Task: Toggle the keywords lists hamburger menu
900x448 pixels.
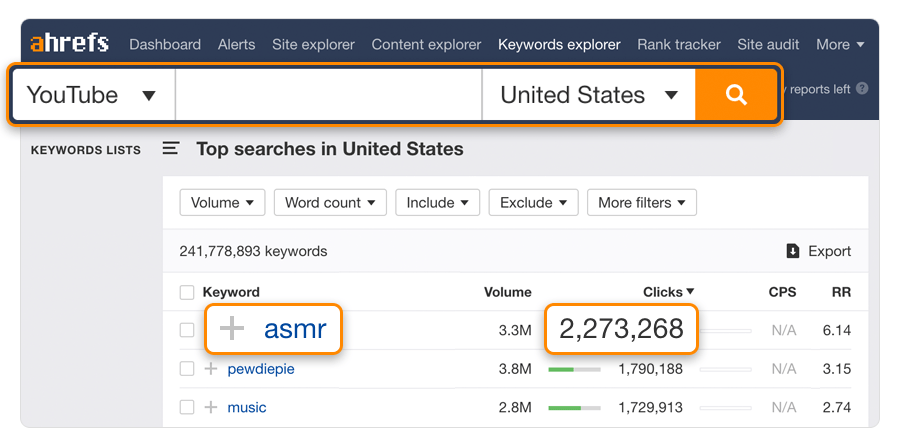Action: tap(170, 149)
